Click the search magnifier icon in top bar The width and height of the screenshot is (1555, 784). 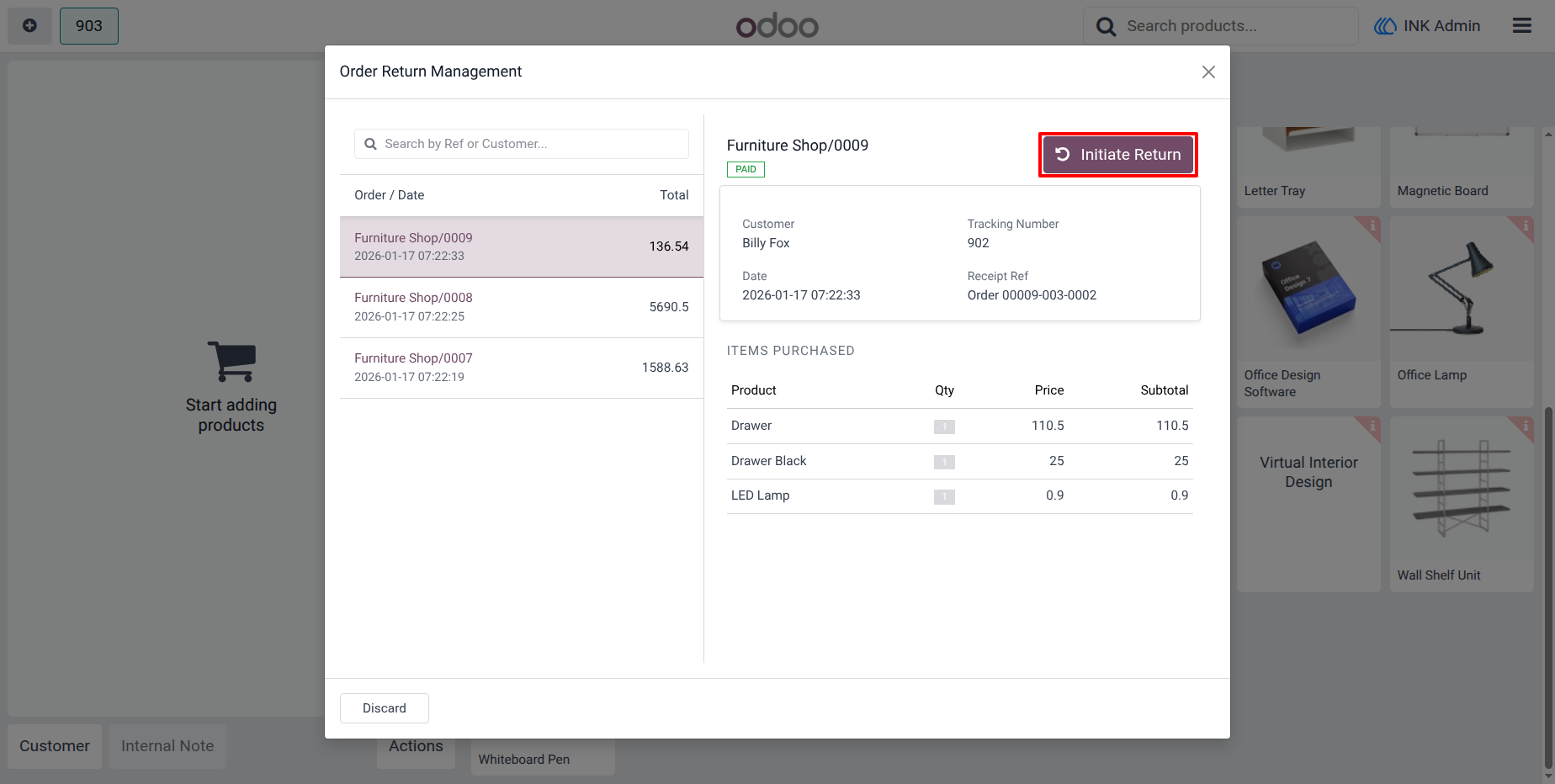point(1106,27)
